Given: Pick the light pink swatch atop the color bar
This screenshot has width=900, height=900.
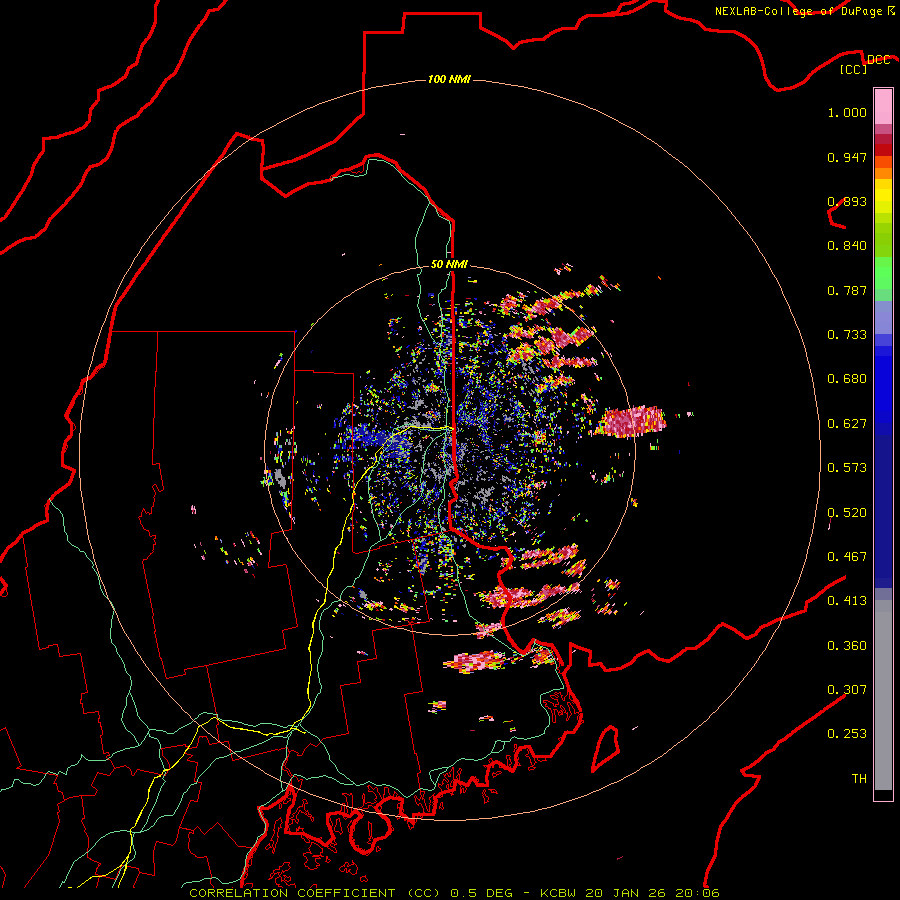Looking at the screenshot, I should pos(883,107).
